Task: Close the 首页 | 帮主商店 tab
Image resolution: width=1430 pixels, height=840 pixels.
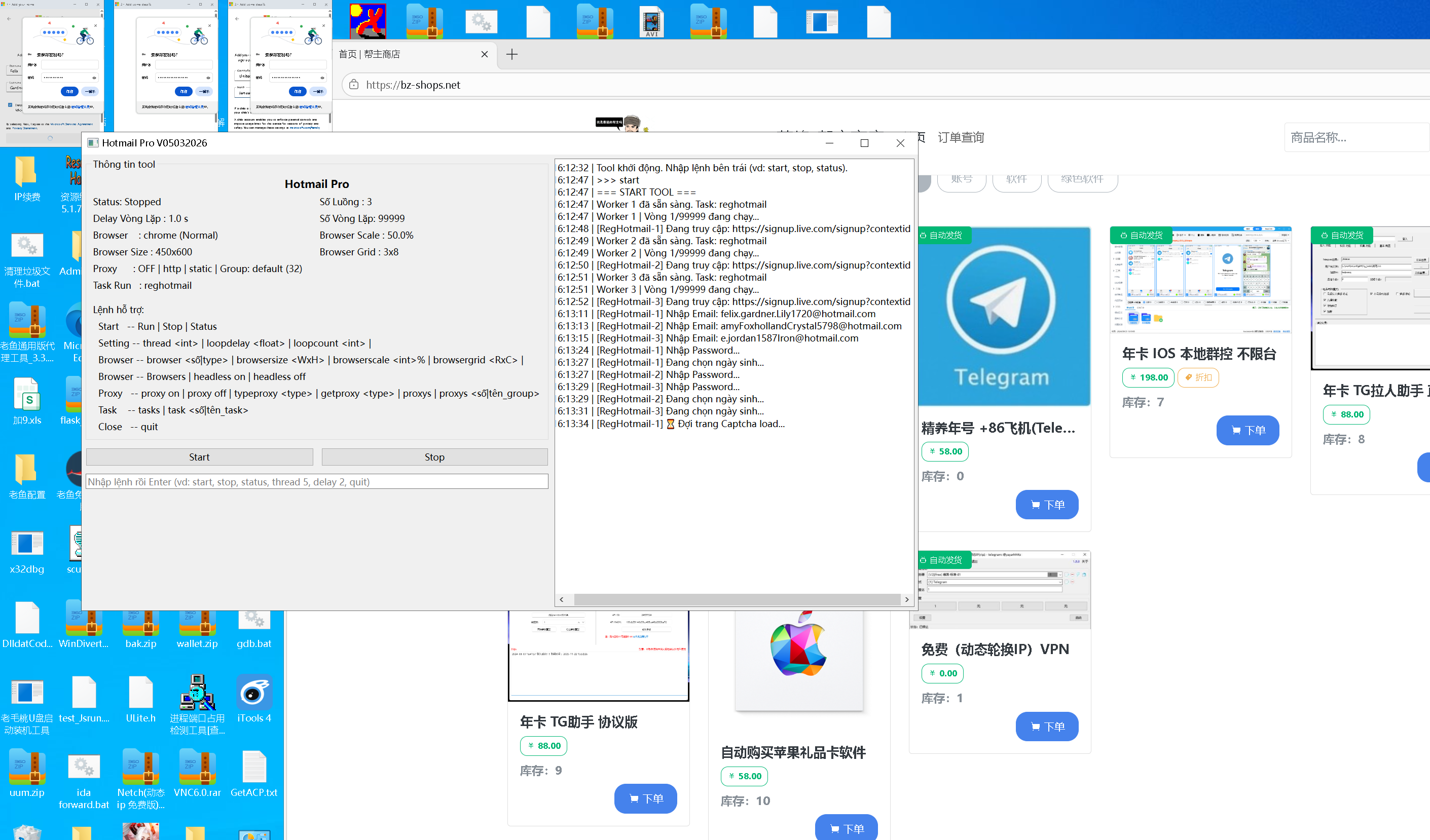Action: coord(484,54)
